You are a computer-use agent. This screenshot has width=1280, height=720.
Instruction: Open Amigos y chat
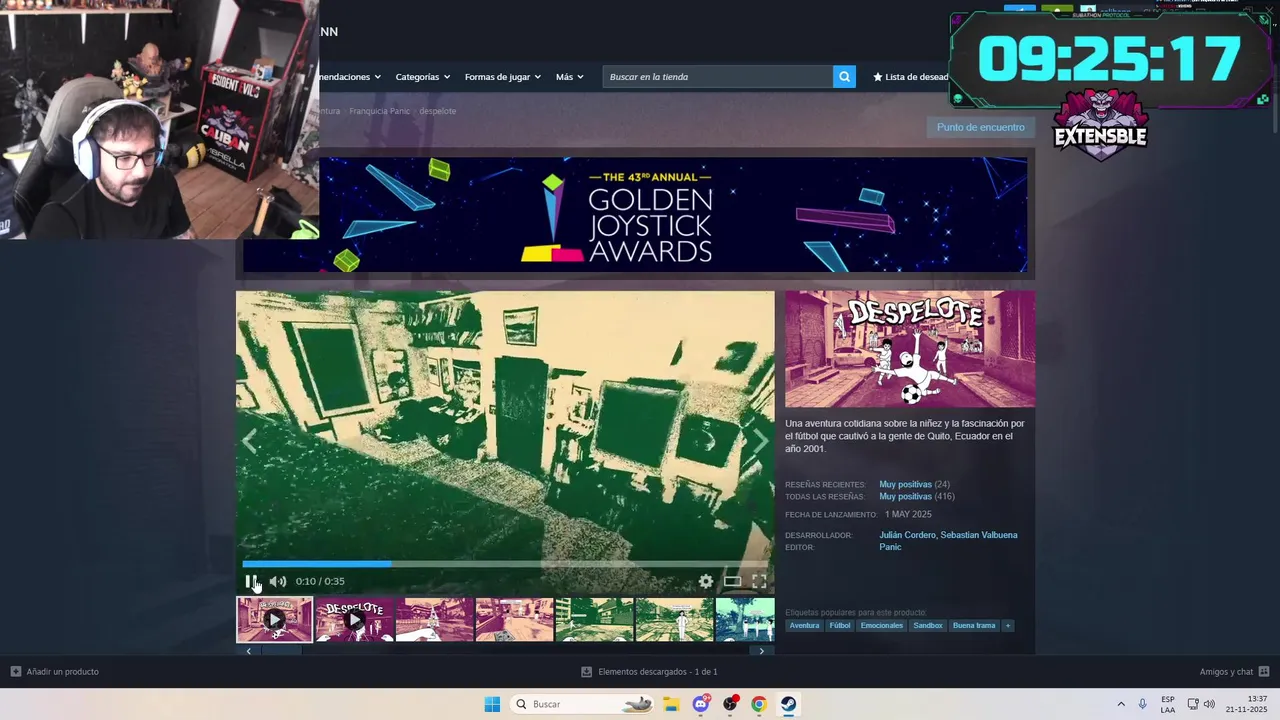click(1234, 672)
